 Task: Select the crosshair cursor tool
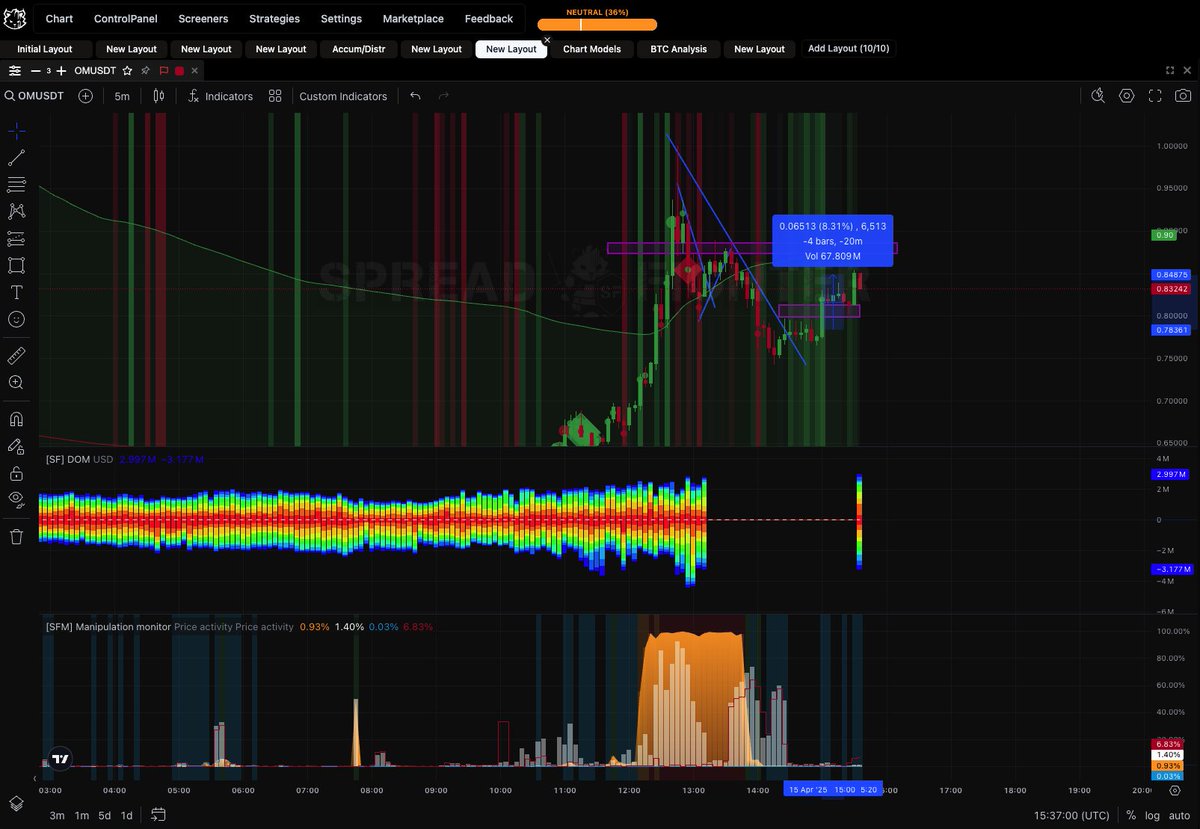16,131
